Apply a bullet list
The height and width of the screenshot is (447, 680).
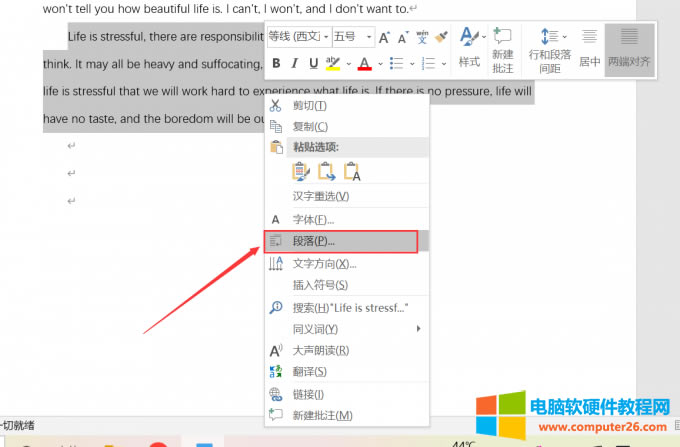[396, 63]
